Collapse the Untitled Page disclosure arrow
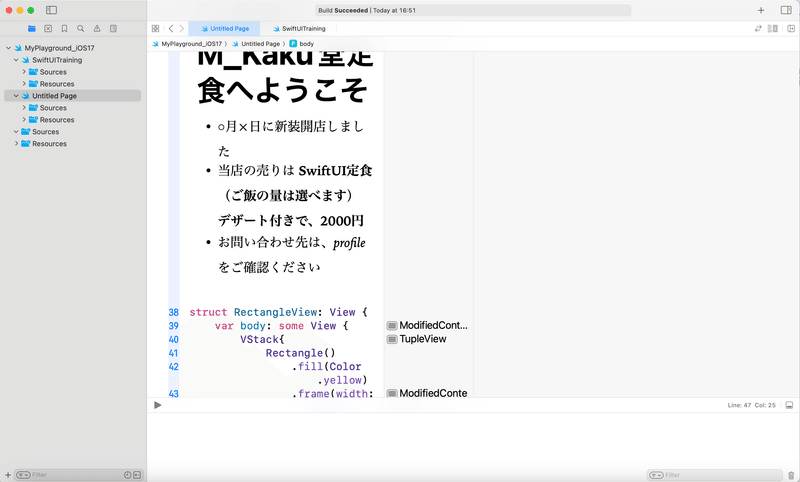 (x=16, y=96)
